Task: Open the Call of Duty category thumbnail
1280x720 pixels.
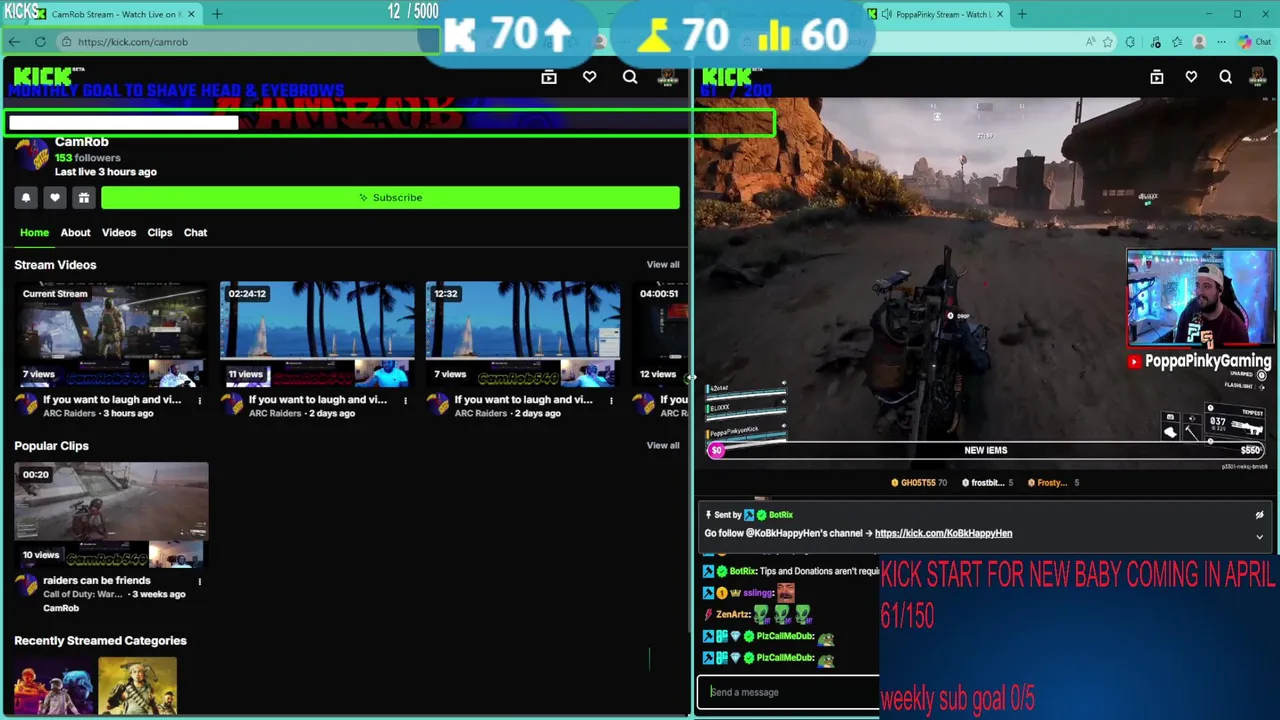Action: (54, 686)
